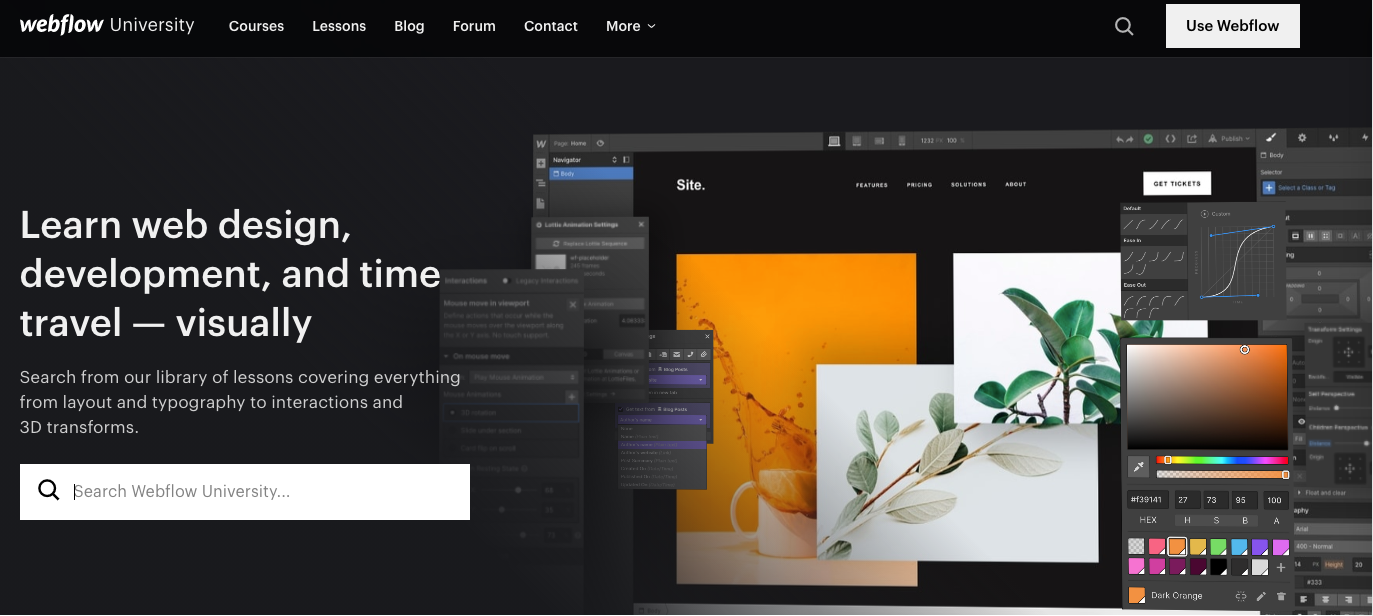Switch to the Style brush tab

[1271, 138]
